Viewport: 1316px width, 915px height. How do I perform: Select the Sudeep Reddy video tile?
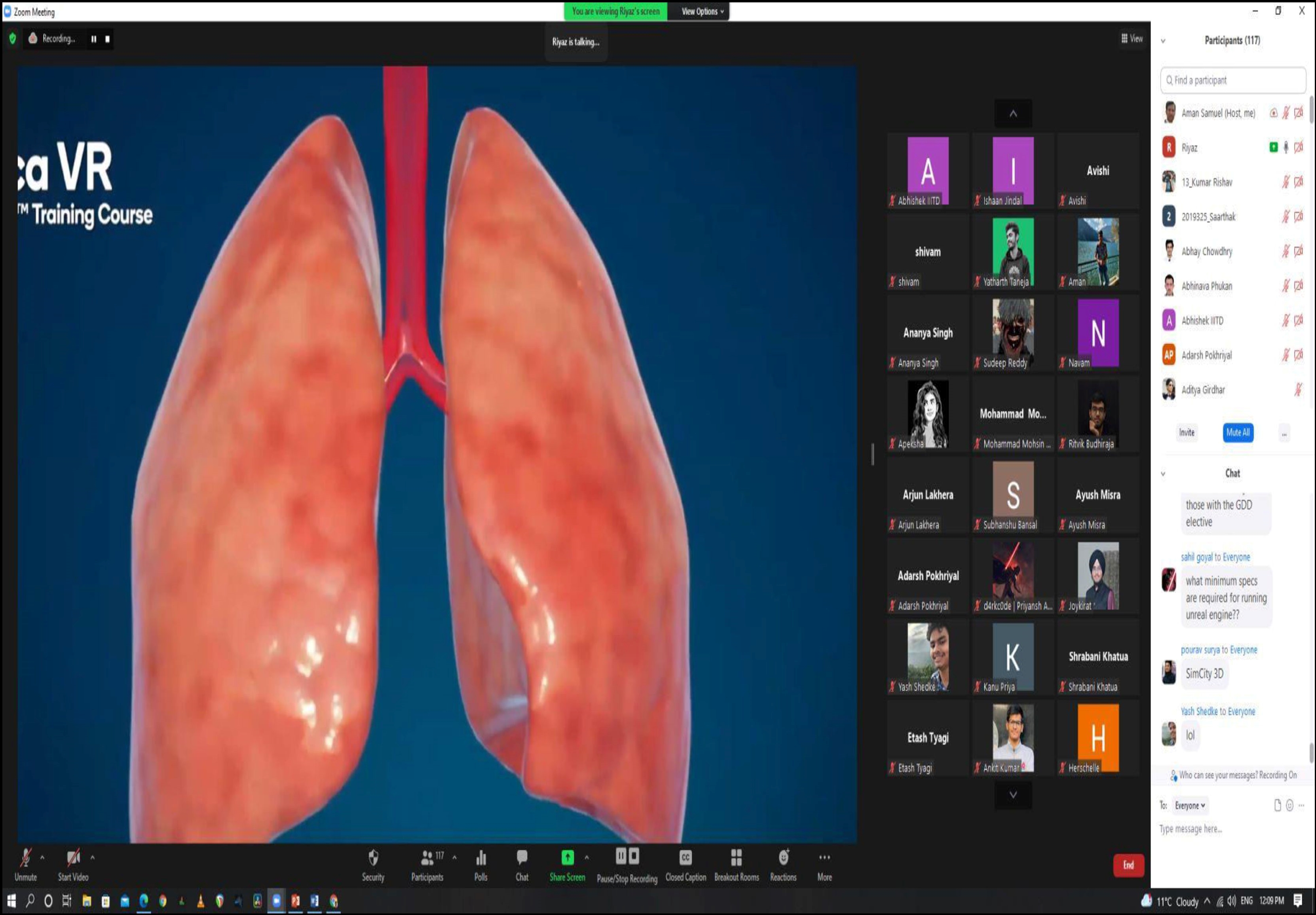(1013, 333)
